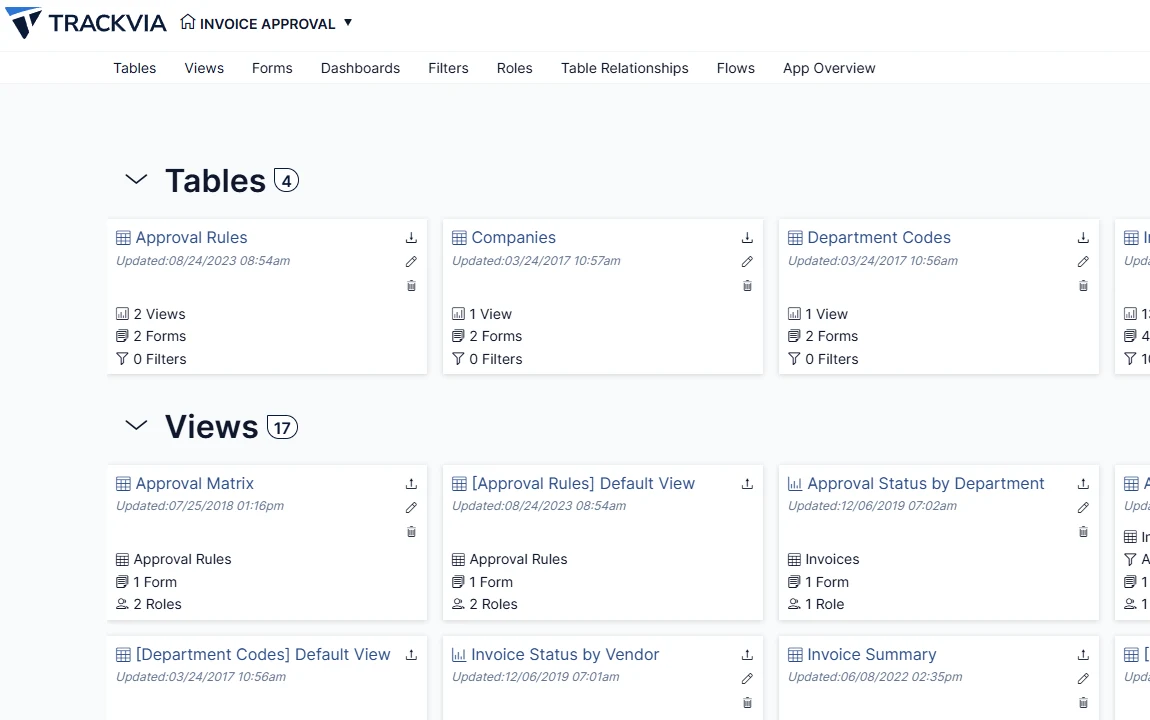Image resolution: width=1150 pixels, height=720 pixels.
Task: Click upload icon on Approval Matrix view
Action: [411, 484]
